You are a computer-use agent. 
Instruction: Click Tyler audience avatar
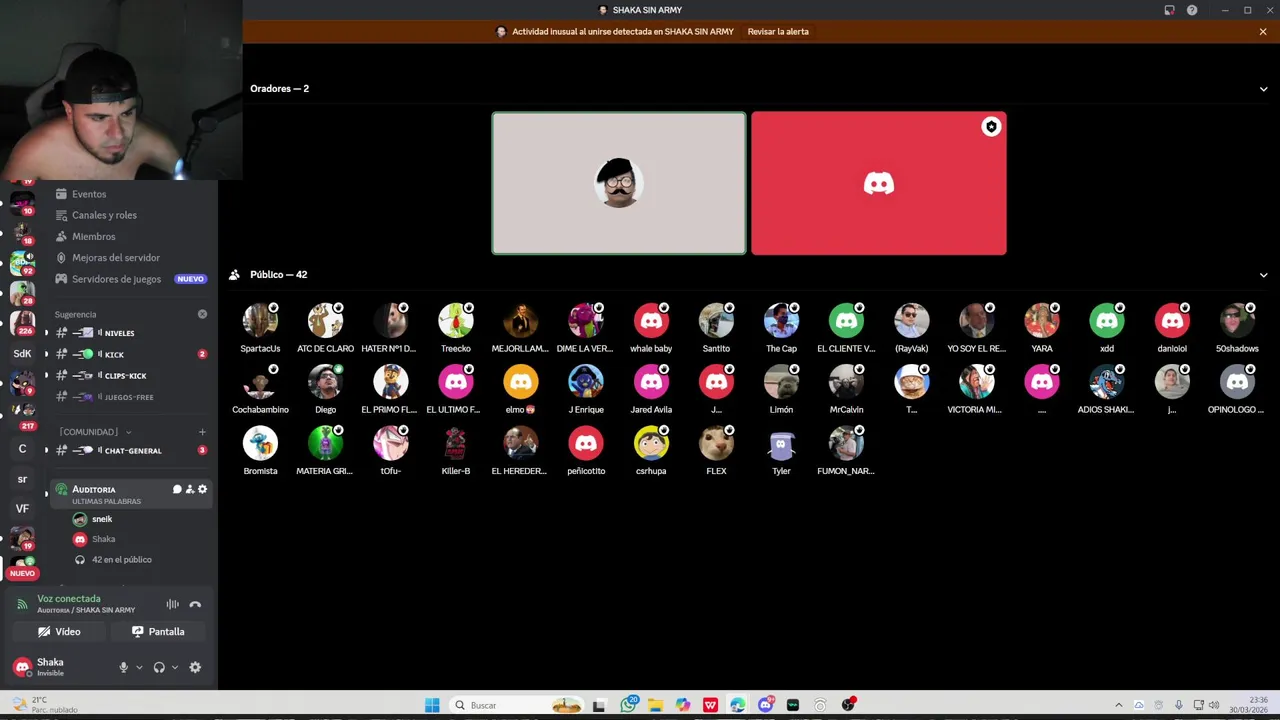(781, 443)
